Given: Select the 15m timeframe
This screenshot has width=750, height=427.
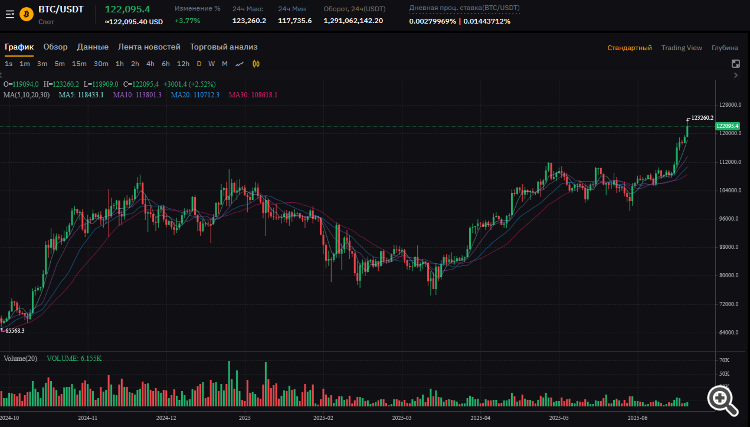Looking at the screenshot, I should coord(79,63).
